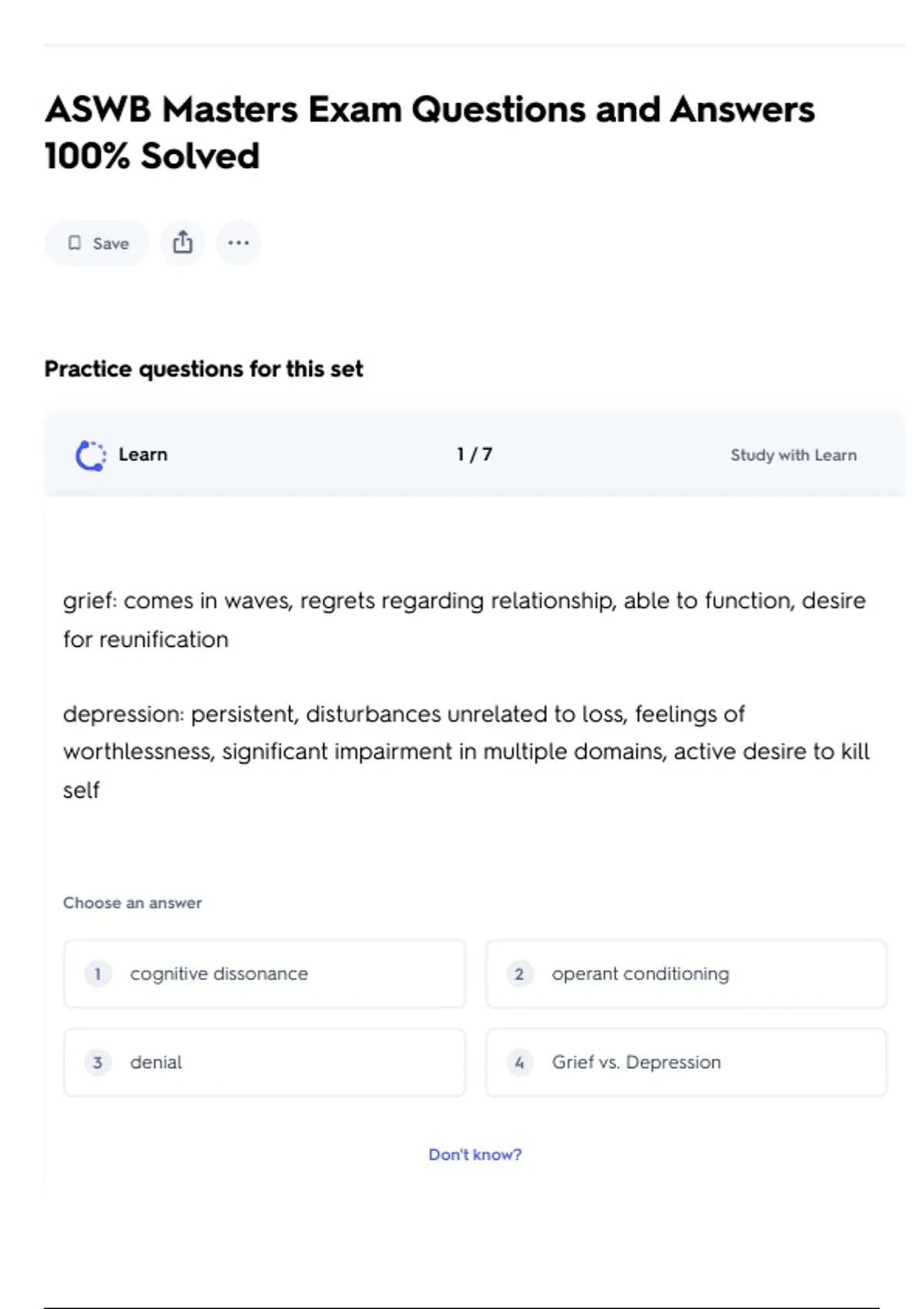Image resolution: width=924 pixels, height=1309 pixels.
Task: Select the "cognitive dissonance" answer
Action: point(219,974)
